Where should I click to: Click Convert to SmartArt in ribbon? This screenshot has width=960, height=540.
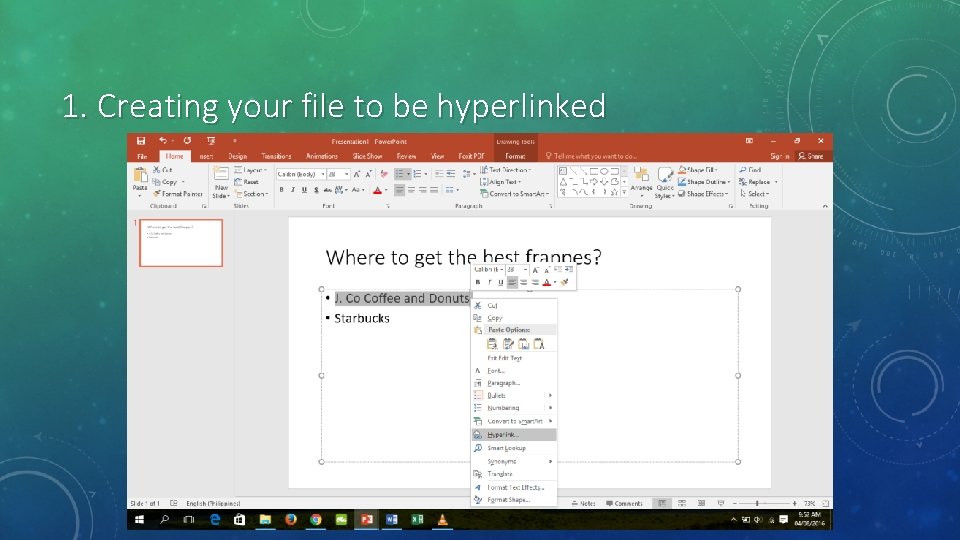pos(514,193)
